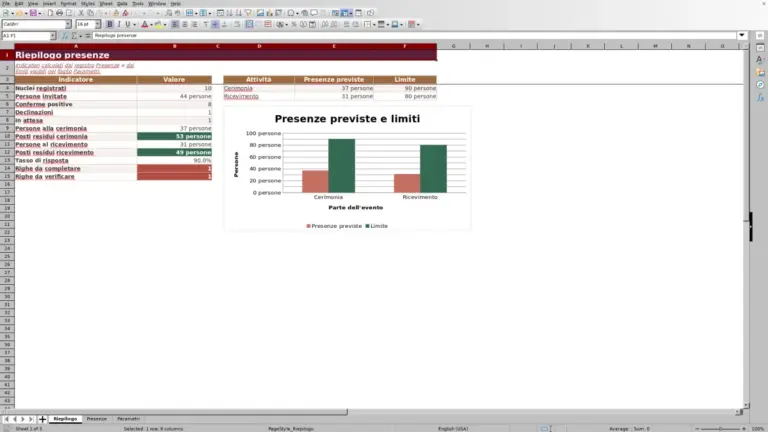
Task: Open the sidebar Styles panel icon
Action: pos(760,60)
